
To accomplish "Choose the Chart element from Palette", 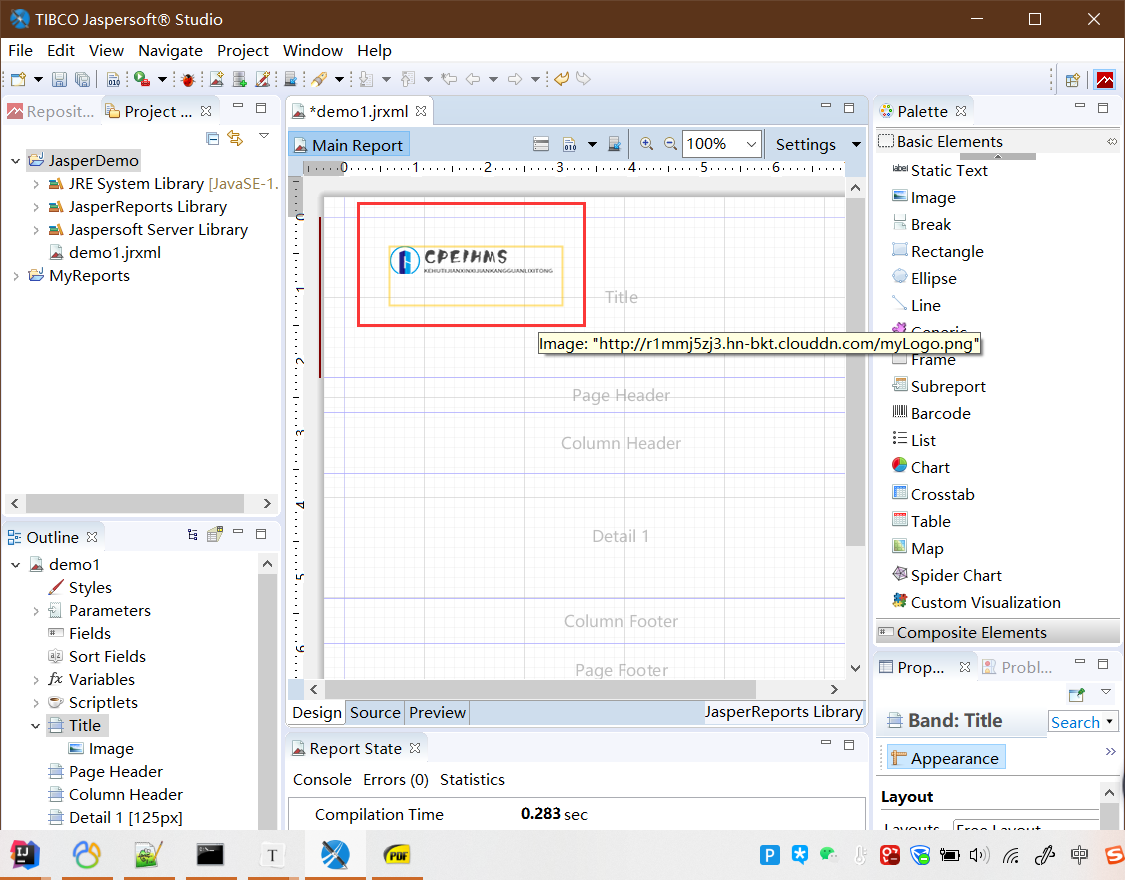I will pos(928,466).
